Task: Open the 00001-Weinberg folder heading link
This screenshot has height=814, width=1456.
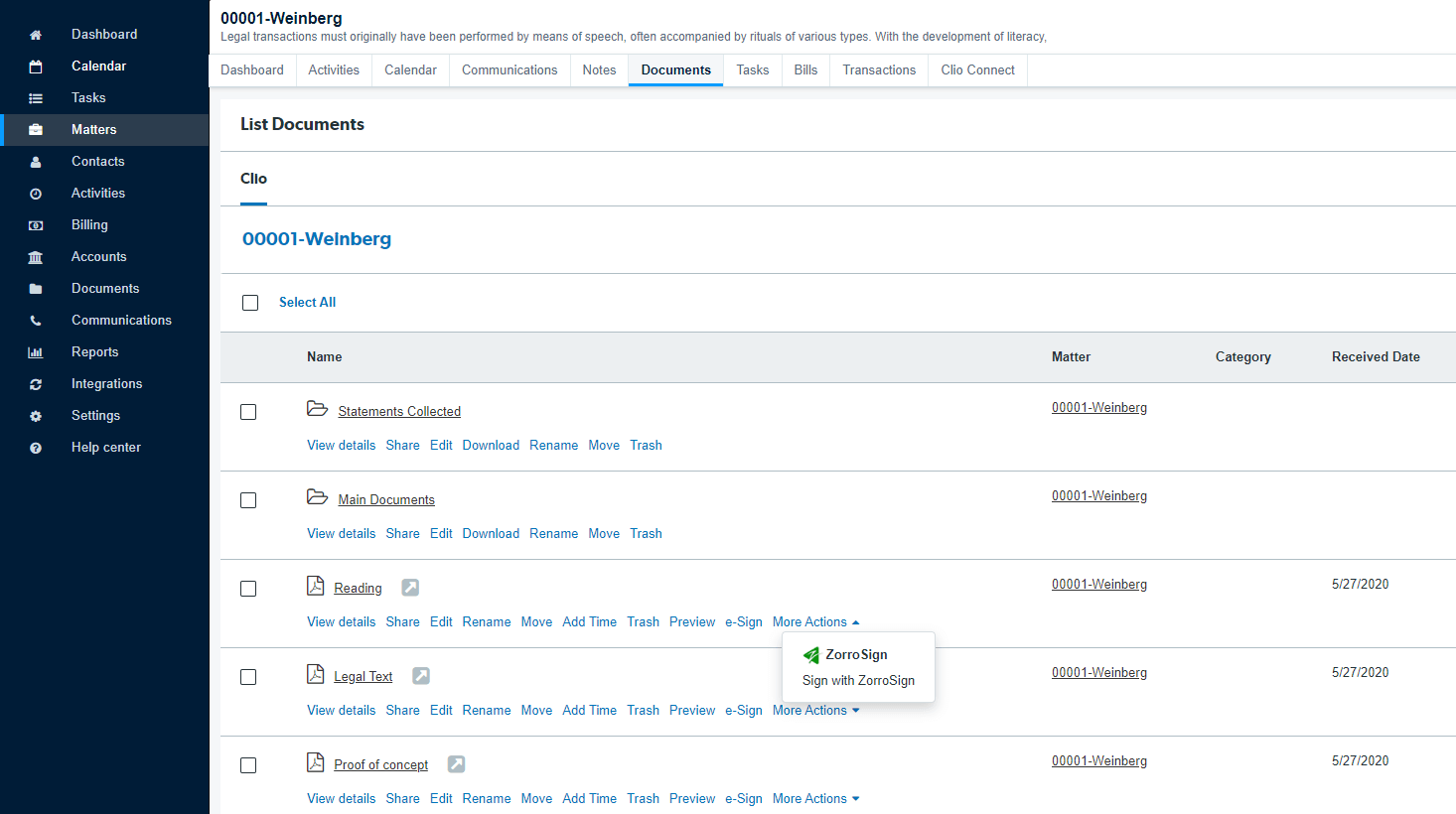Action: pos(317,239)
